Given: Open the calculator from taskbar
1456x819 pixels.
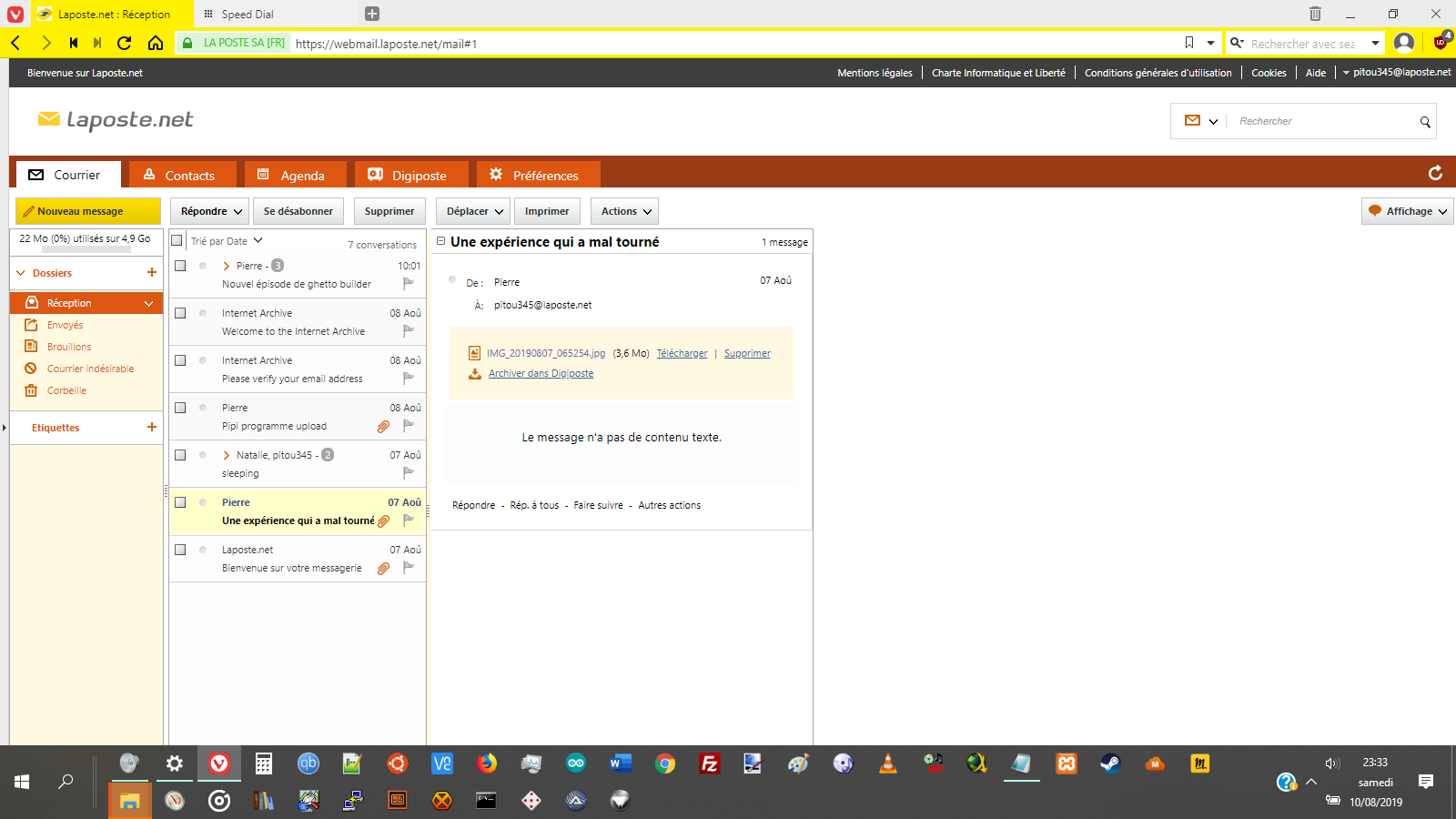Looking at the screenshot, I should click(264, 763).
